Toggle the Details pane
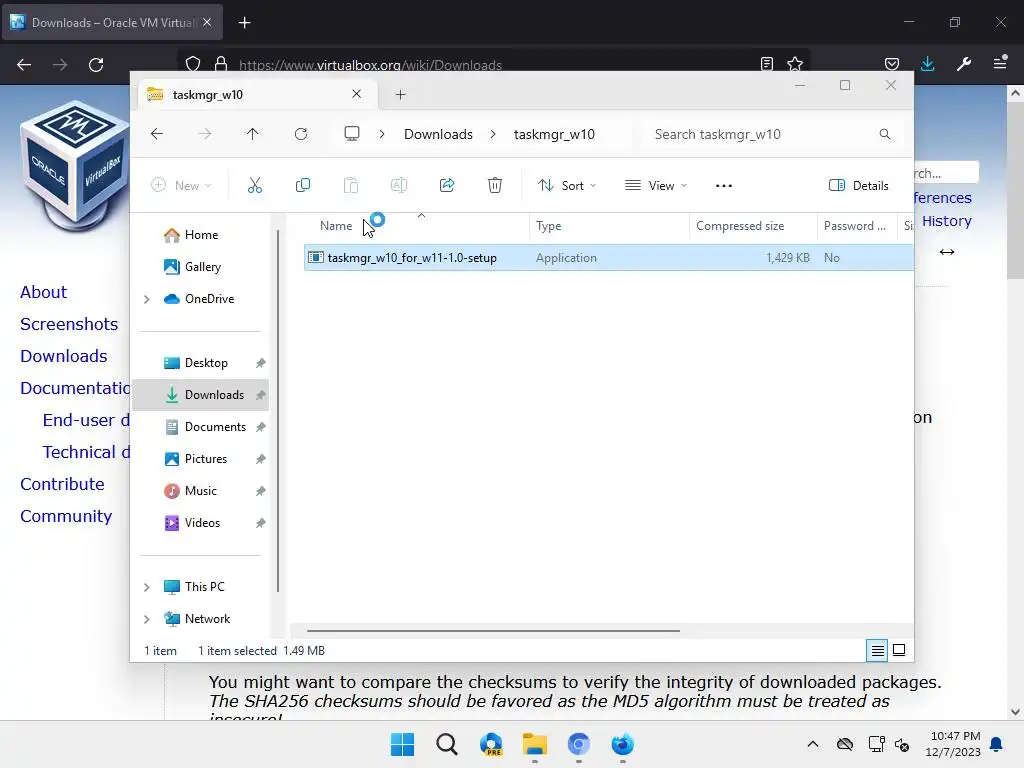Image resolution: width=1024 pixels, height=768 pixels. pyautogui.click(x=859, y=185)
